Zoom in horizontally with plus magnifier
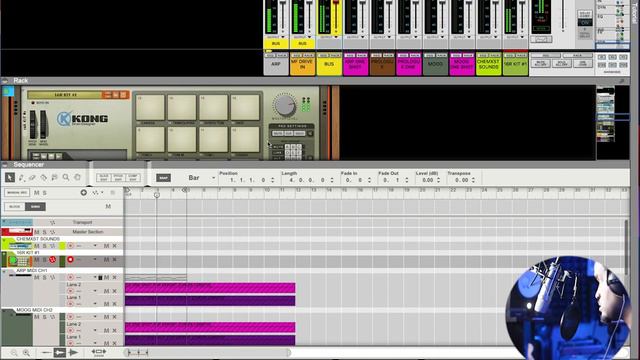Viewport: 640px width, 360px height. [27, 353]
